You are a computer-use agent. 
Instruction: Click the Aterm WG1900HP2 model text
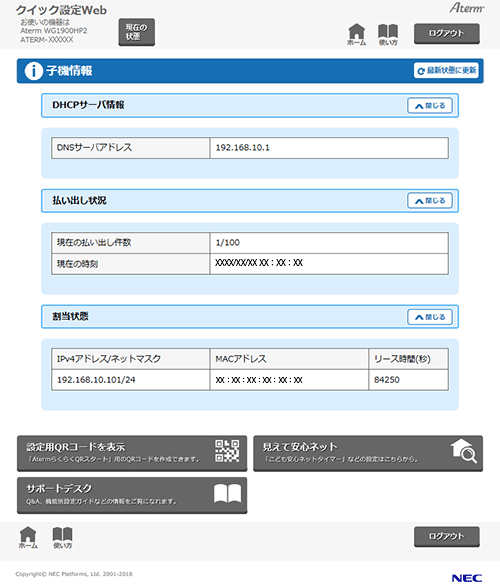pos(54,31)
